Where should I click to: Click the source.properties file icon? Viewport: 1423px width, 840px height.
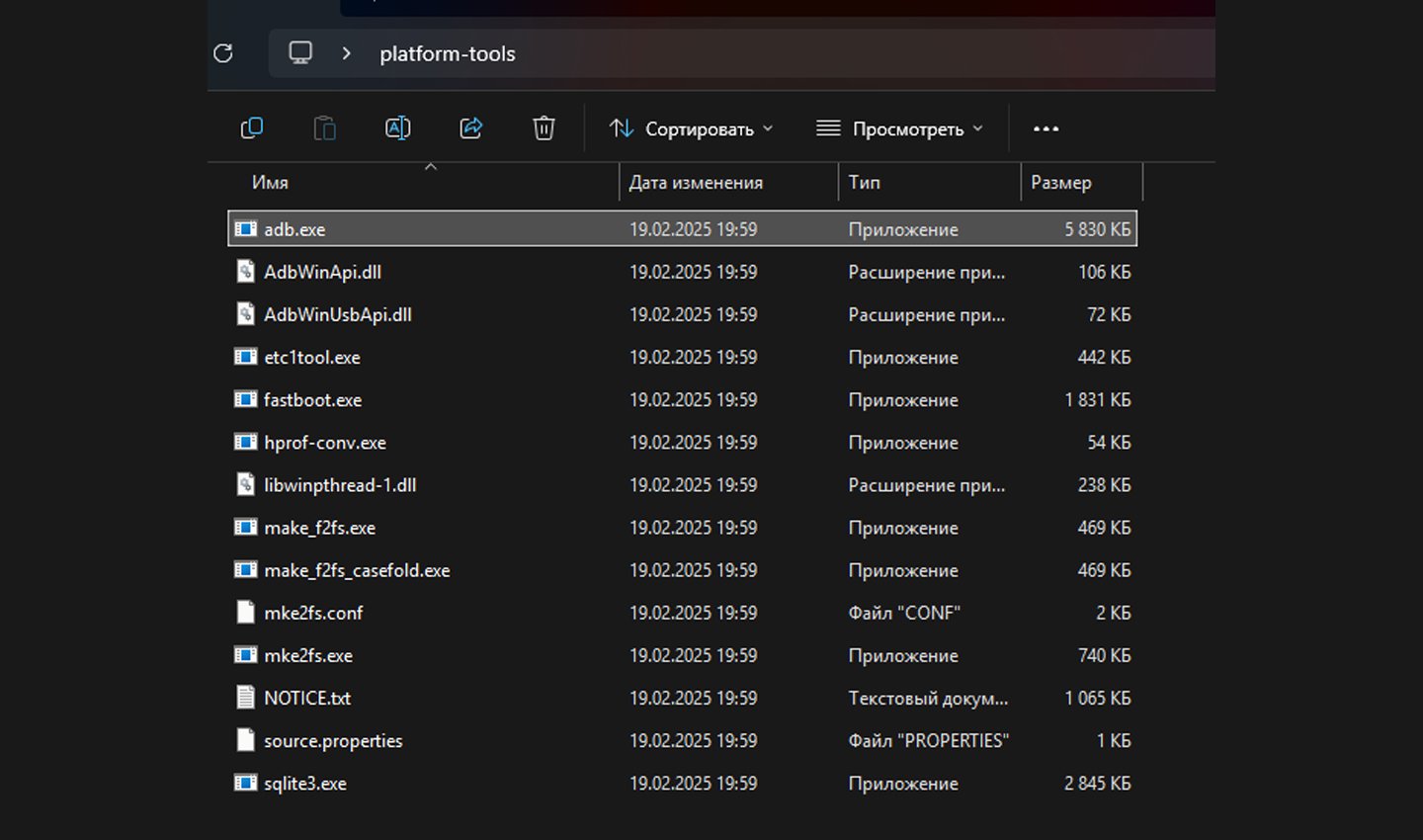click(245, 739)
